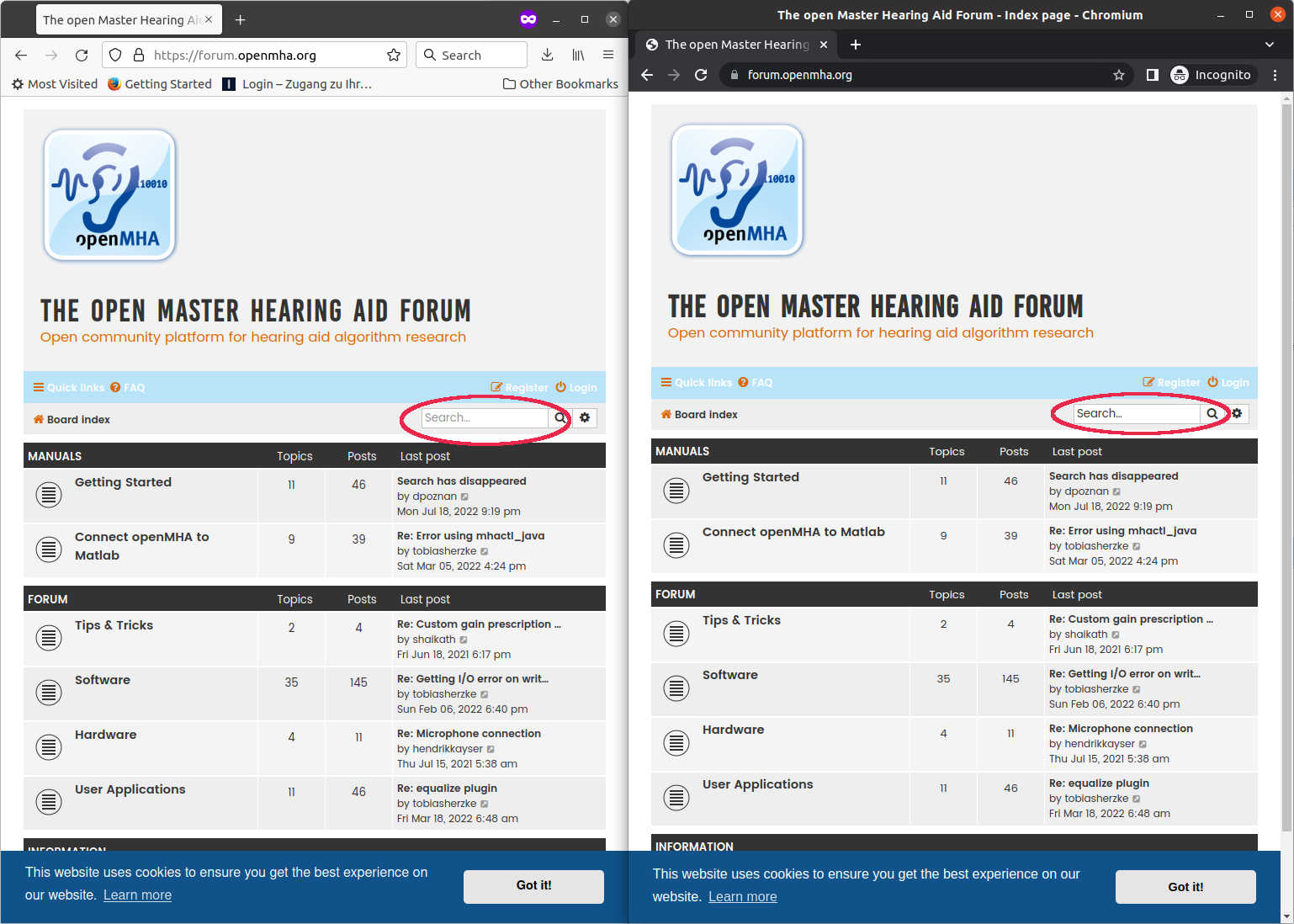Open Firefox hamburger application menu
Screen dimensions: 1294x924
(x=608, y=55)
